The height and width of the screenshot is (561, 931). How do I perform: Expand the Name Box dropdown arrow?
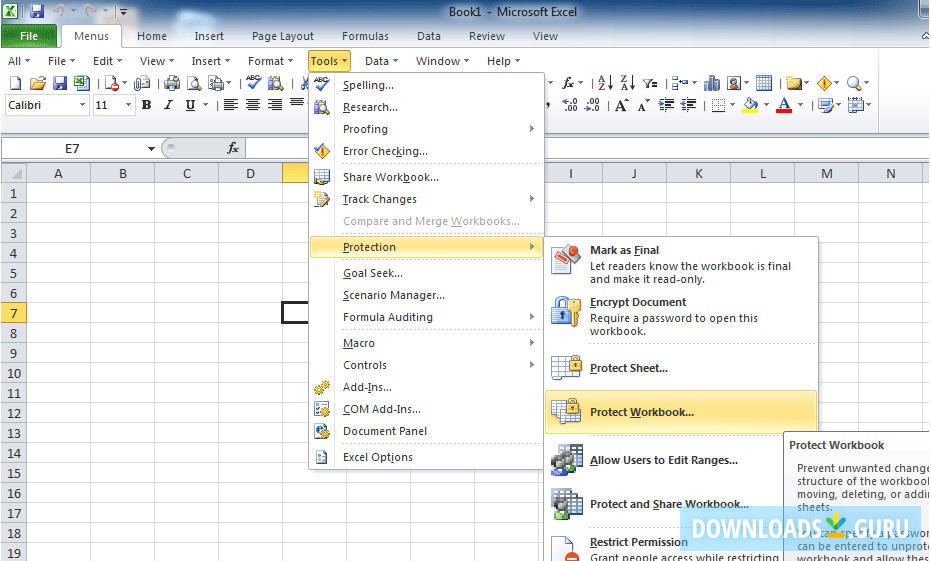(x=151, y=148)
